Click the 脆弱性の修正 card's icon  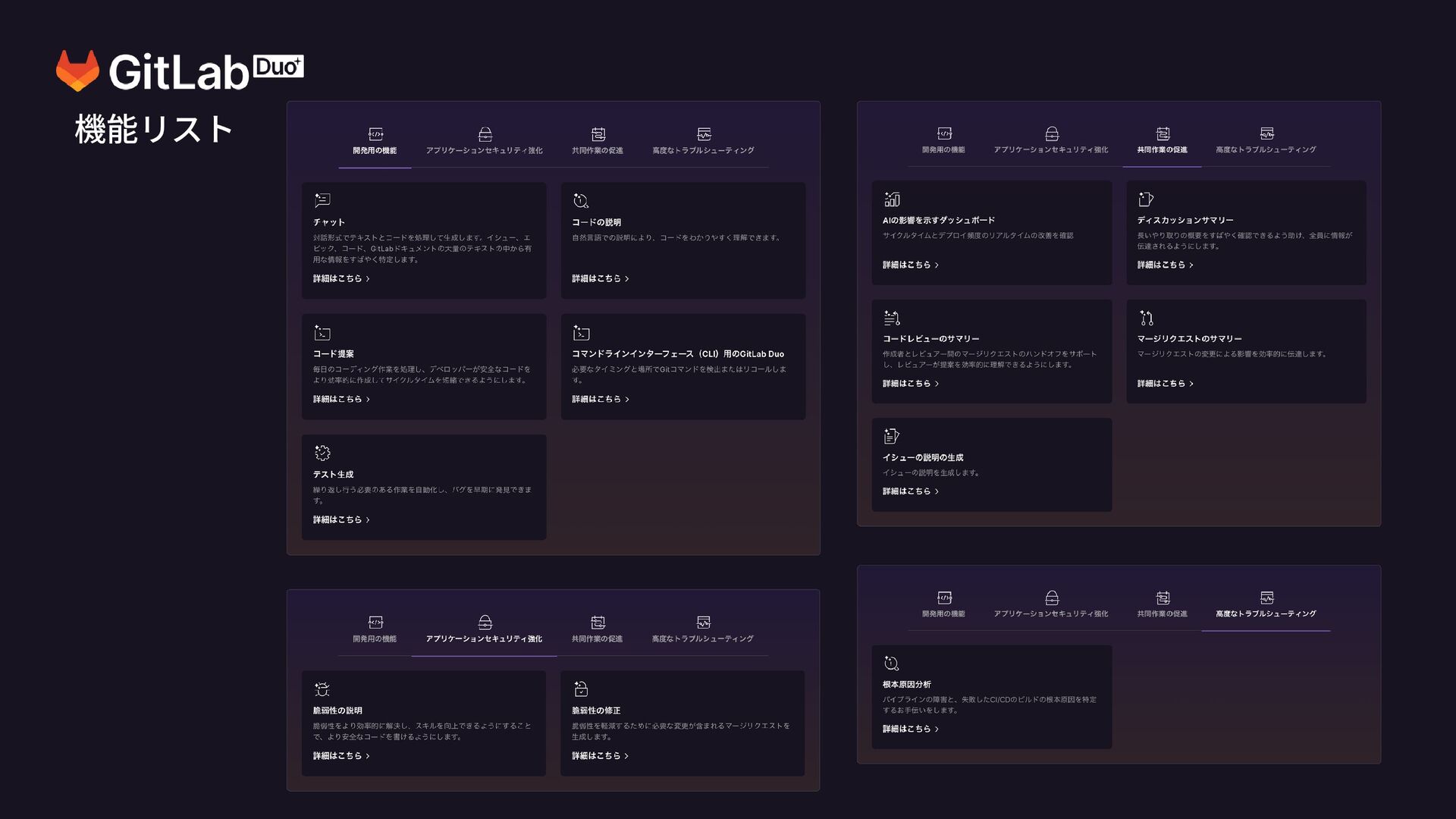point(581,689)
